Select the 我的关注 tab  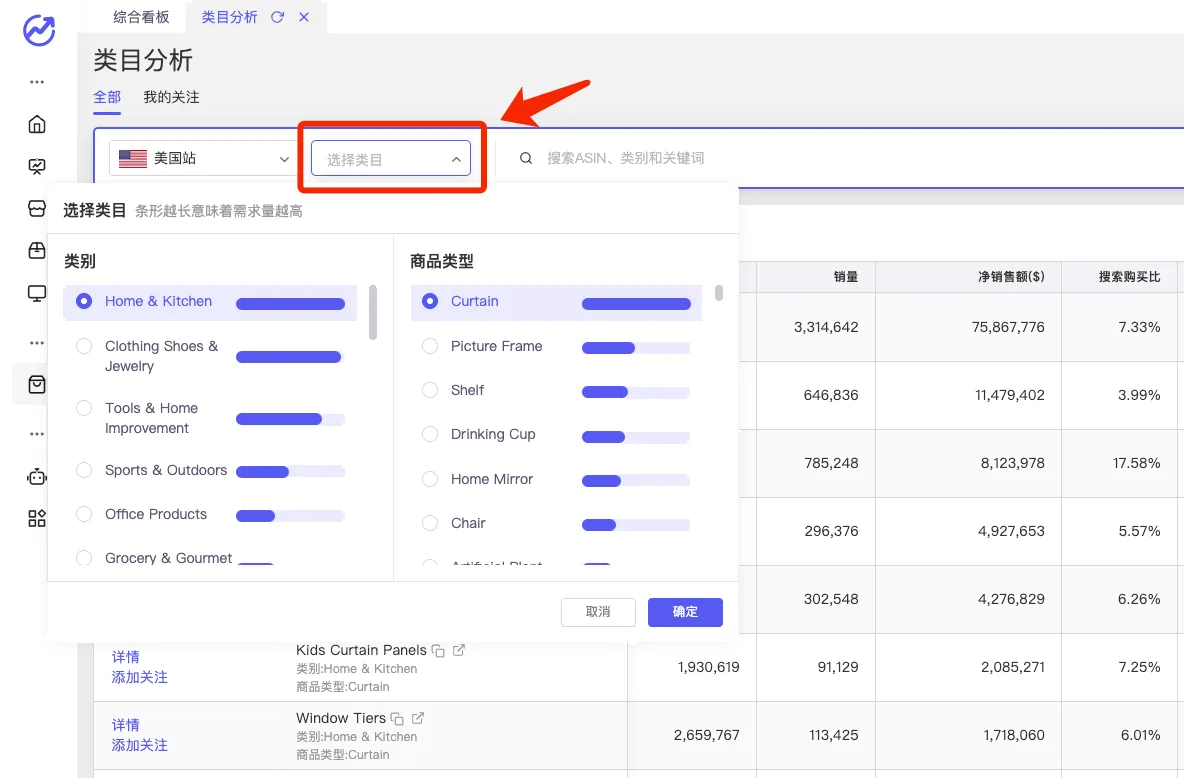coord(171,97)
